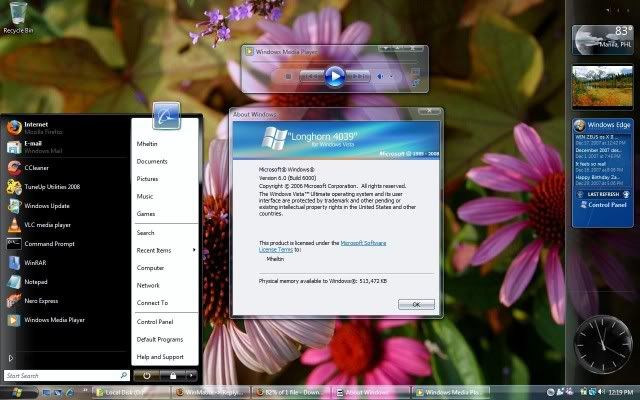
Task: Click the analog clock gadget
Action: (x=602, y=344)
